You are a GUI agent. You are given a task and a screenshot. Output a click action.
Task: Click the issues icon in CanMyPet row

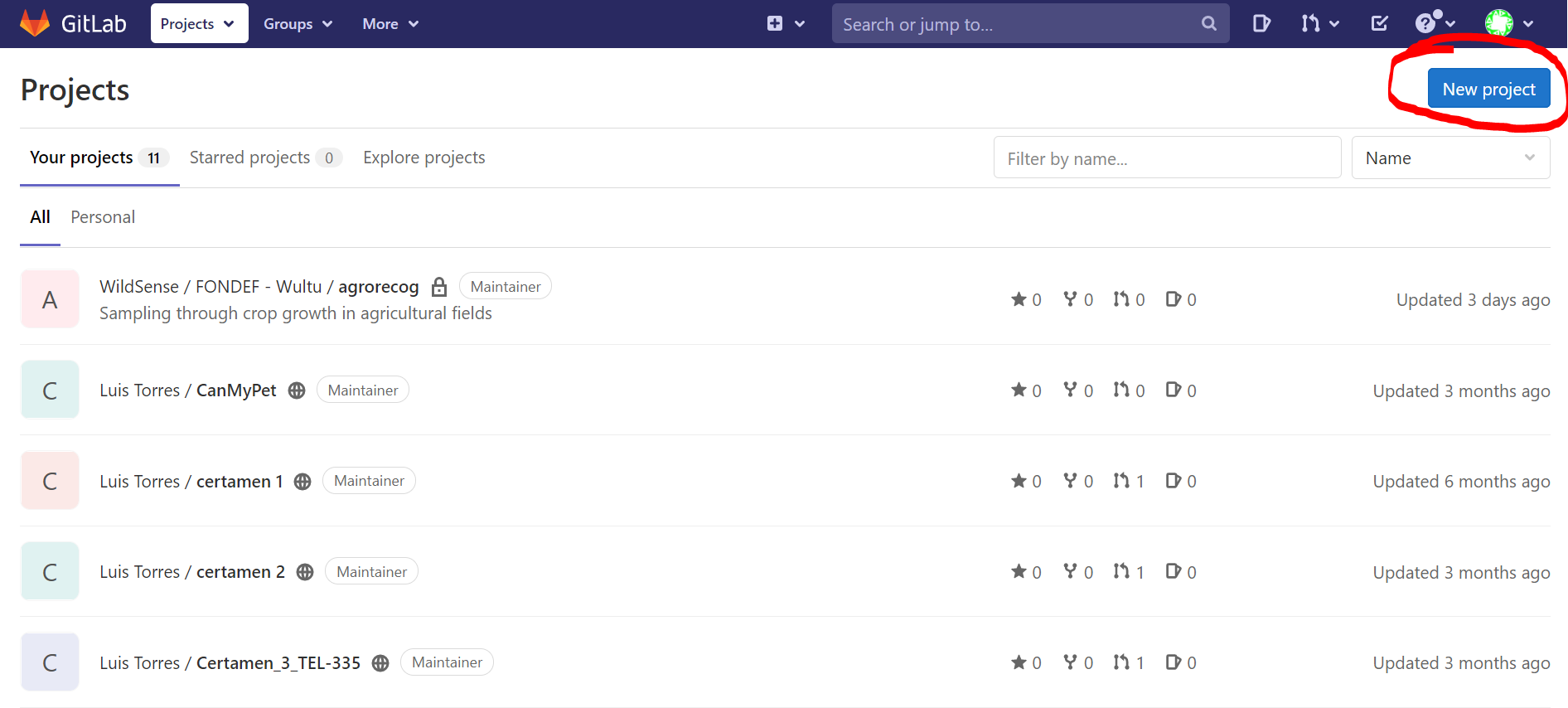(x=1174, y=390)
